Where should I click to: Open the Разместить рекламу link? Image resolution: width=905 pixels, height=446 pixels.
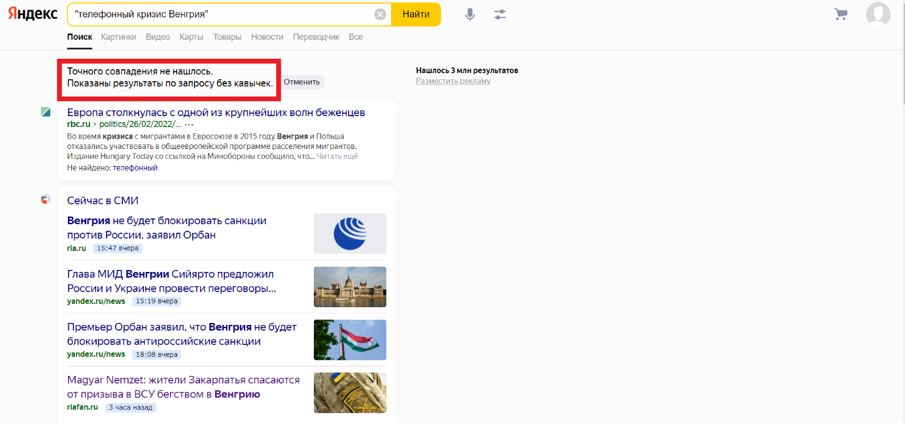453,81
